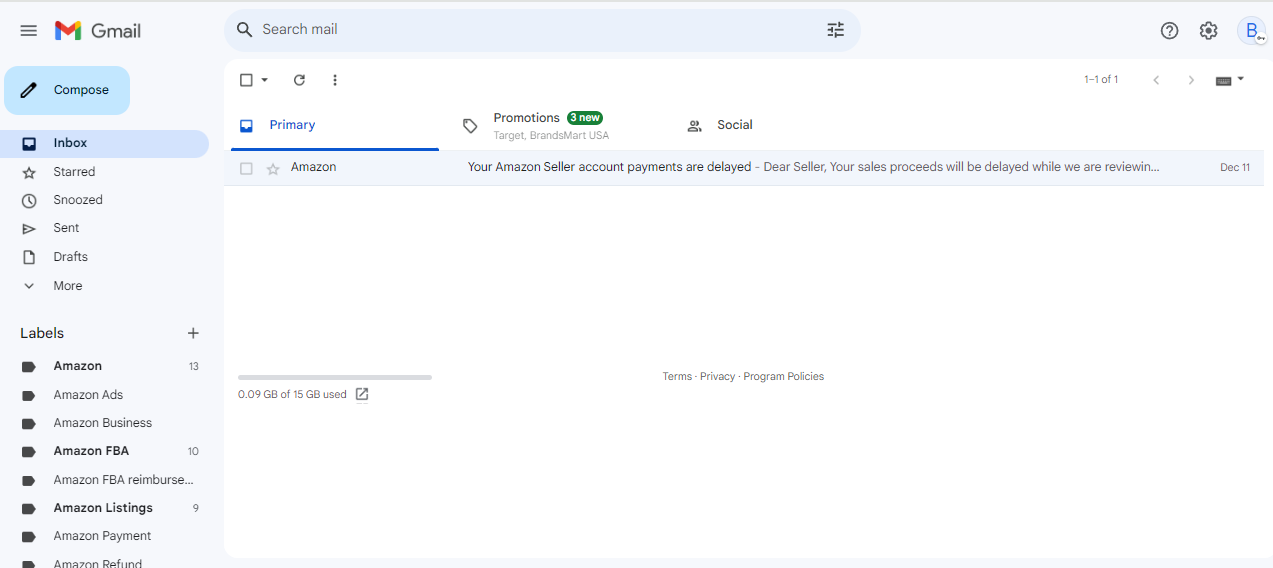Click the Social tab people icon
Screen dimensions: 1273x568
[694, 126]
